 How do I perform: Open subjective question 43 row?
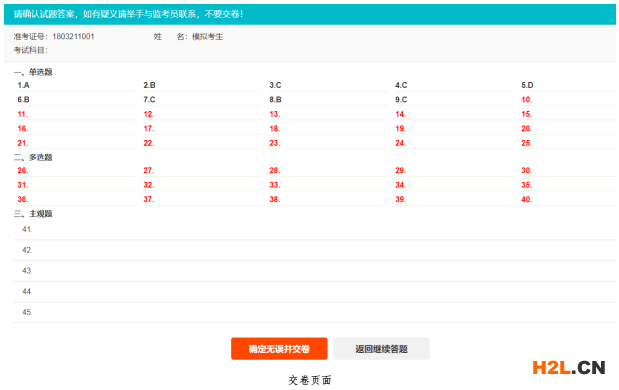(315, 271)
